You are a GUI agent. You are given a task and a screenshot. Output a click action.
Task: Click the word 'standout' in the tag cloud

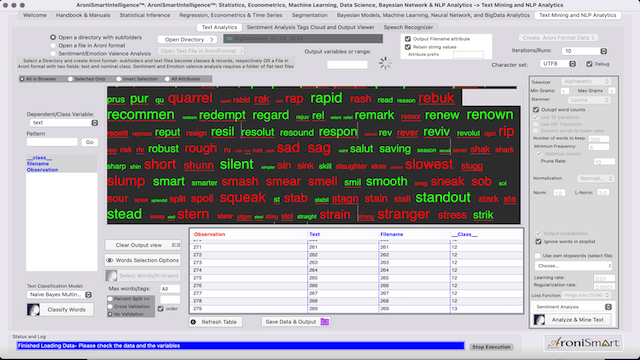coord(443,198)
